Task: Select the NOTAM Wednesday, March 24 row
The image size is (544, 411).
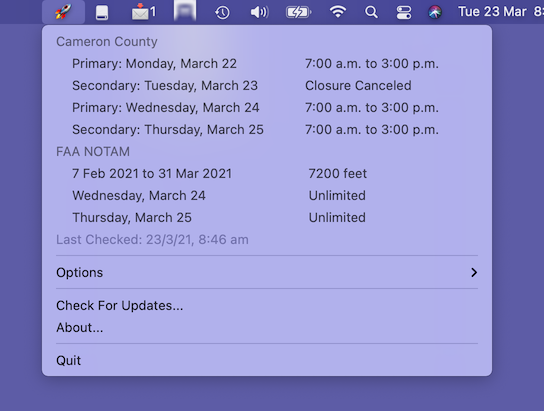Action: click(x=267, y=196)
